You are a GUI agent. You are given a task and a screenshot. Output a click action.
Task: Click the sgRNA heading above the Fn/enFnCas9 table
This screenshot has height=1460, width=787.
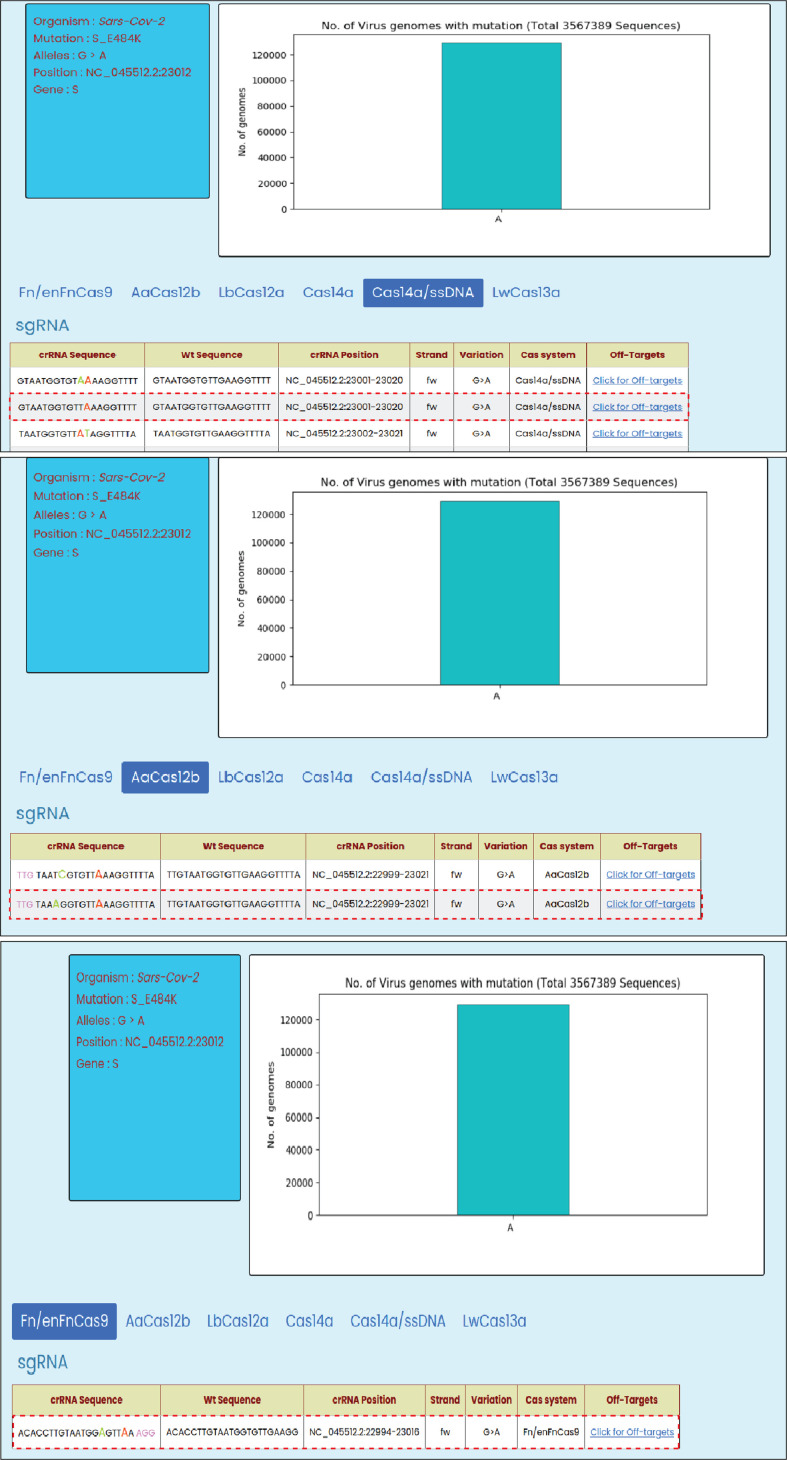[44, 1363]
